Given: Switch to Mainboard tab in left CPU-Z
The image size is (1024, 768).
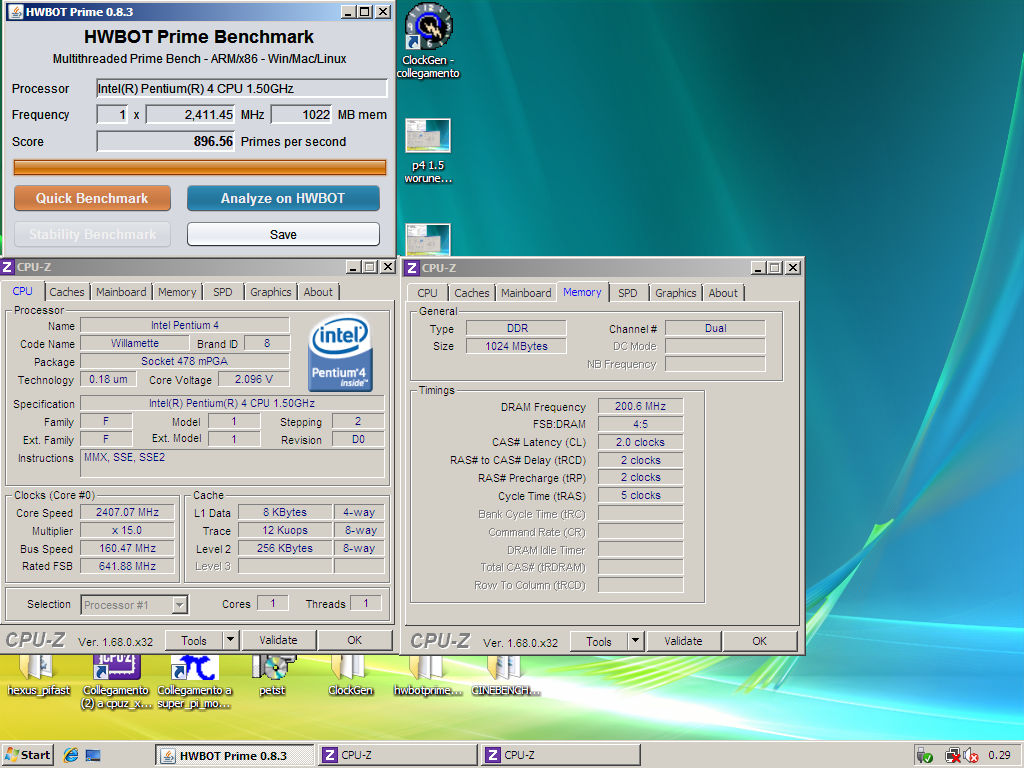Looking at the screenshot, I should click(121, 292).
